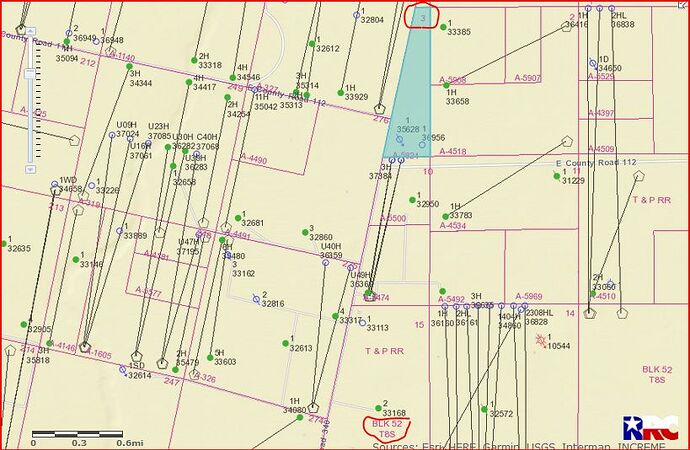The image size is (690, 450).
Task: Click the A-4510 abstract label
Action: 602,296
